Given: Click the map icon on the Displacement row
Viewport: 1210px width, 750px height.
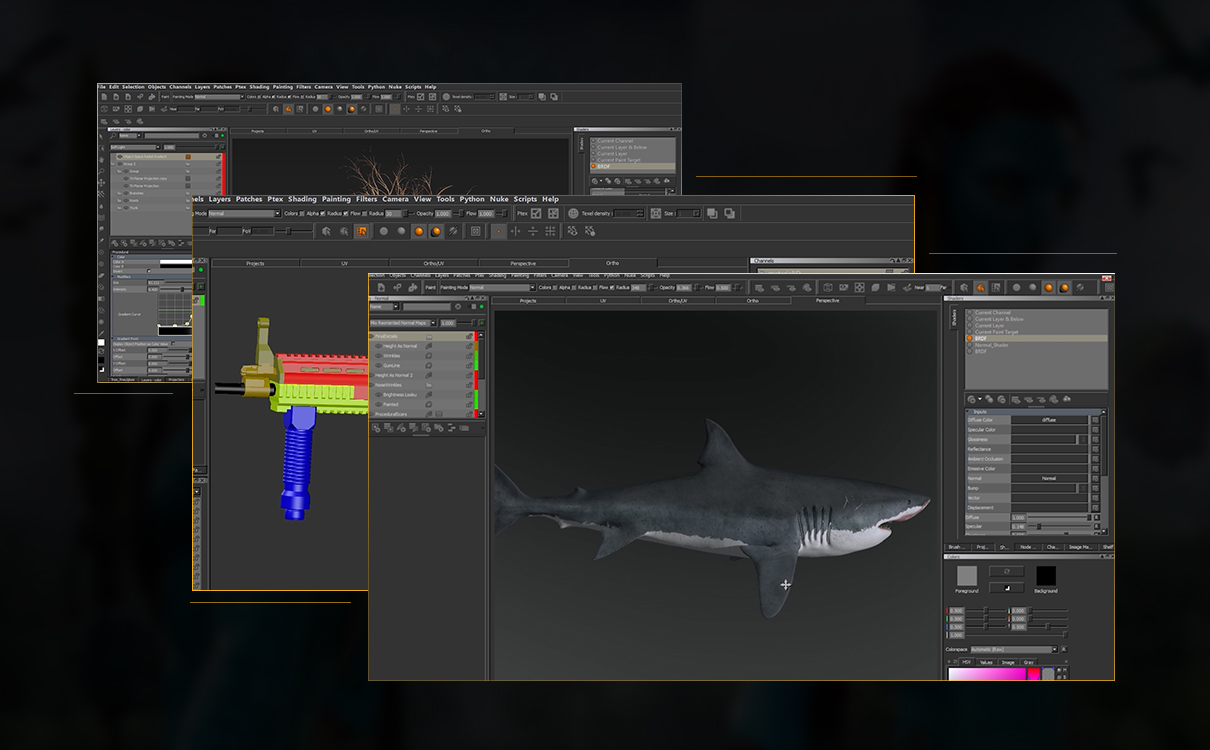Looking at the screenshot, I should [1095, 508].
